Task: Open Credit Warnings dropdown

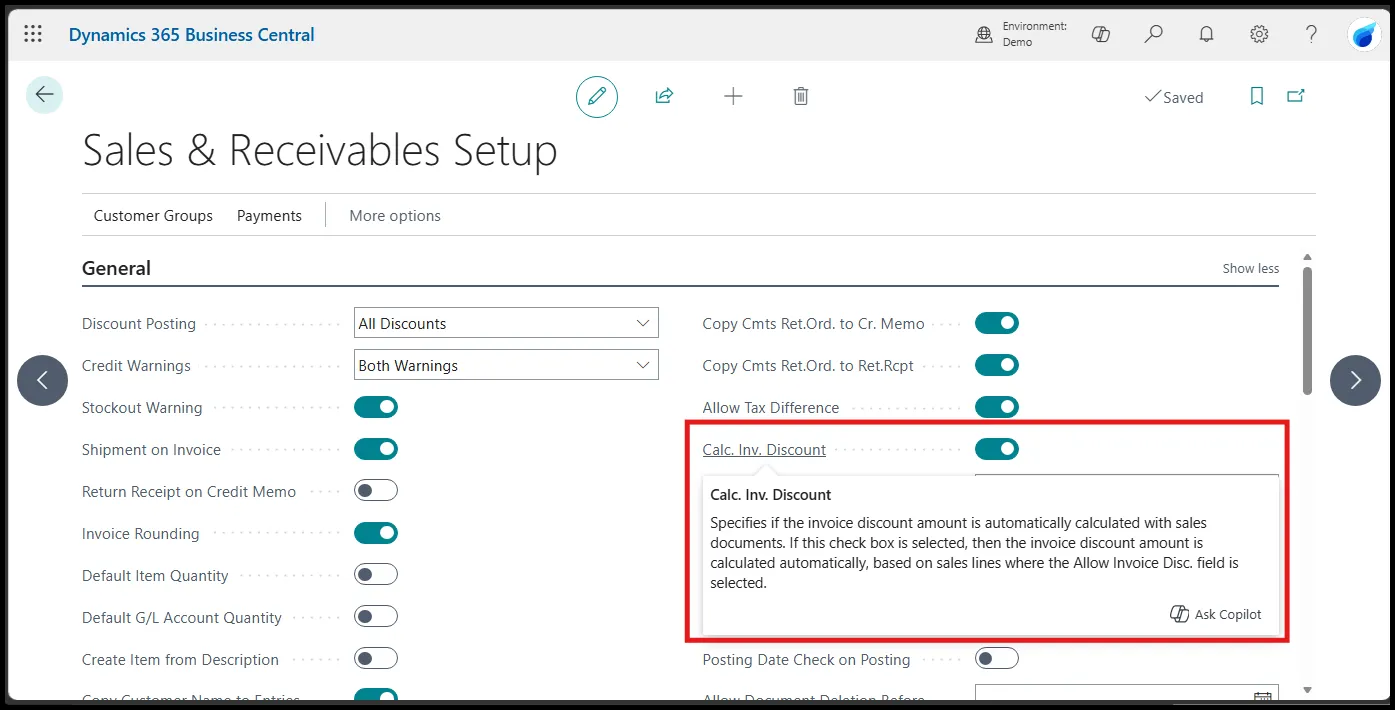Action: [506, 365]
